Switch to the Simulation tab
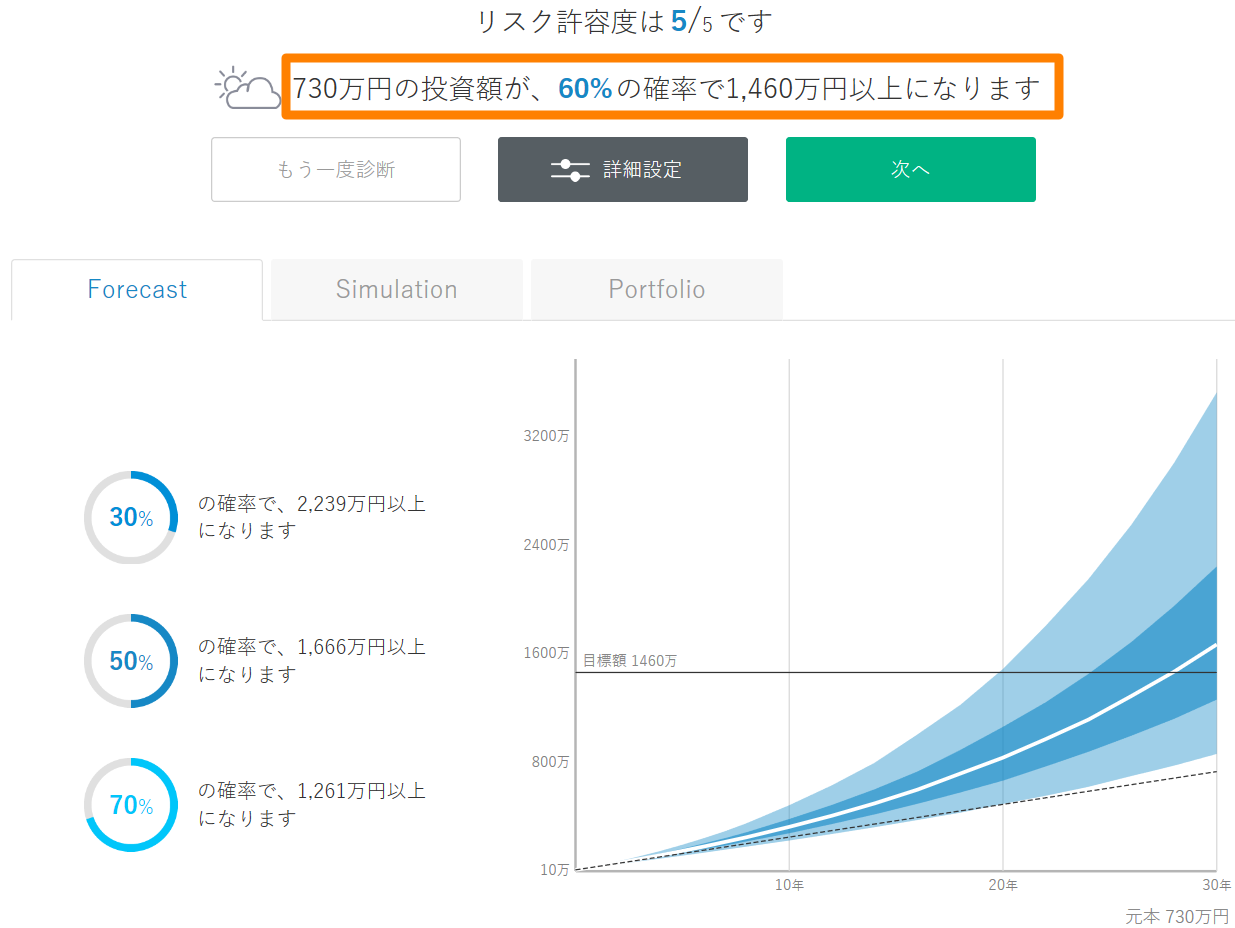 (397, 290)
